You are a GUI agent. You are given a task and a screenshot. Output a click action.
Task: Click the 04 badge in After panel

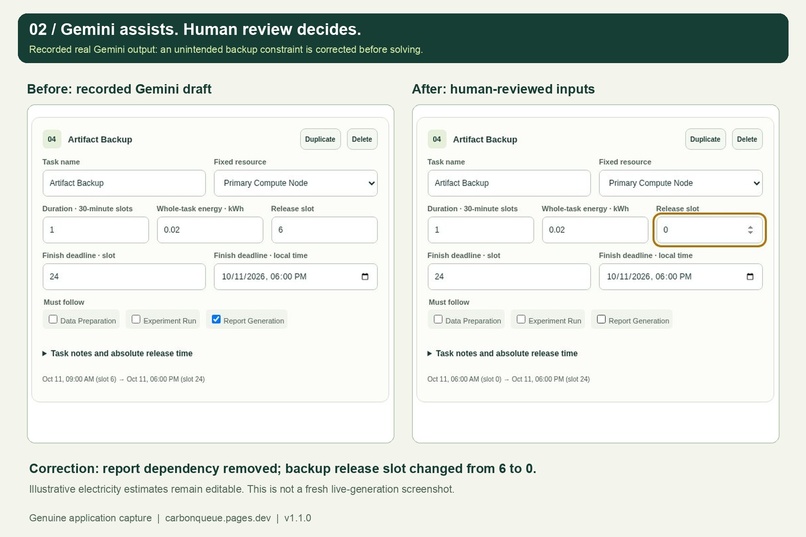(x=437, y=139)
